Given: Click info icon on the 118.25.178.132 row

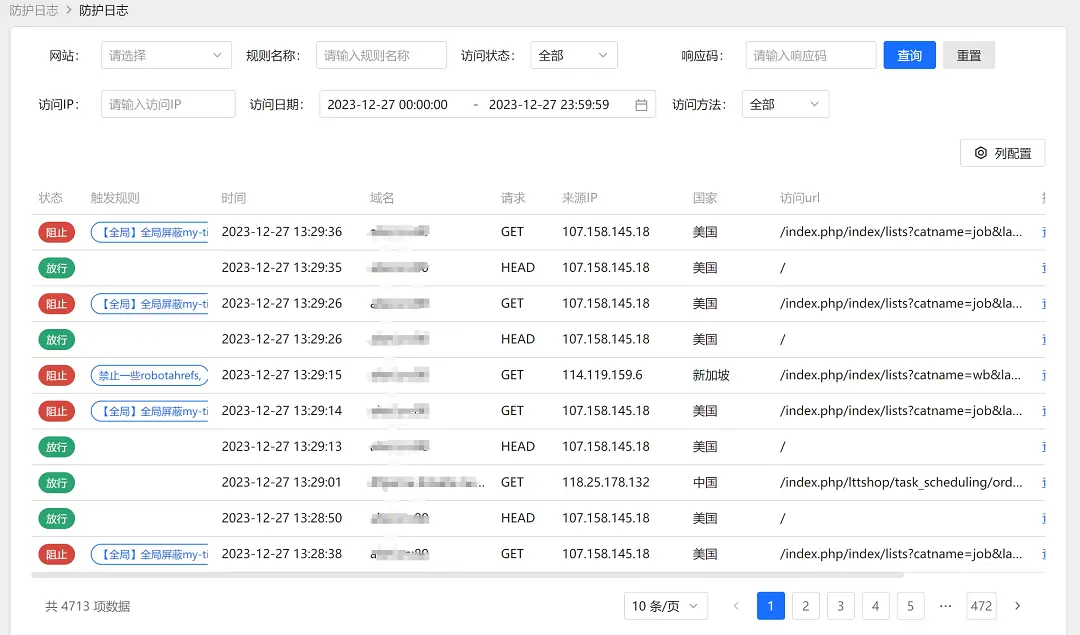Looking at the screenshot, I should coord(1043,482).
